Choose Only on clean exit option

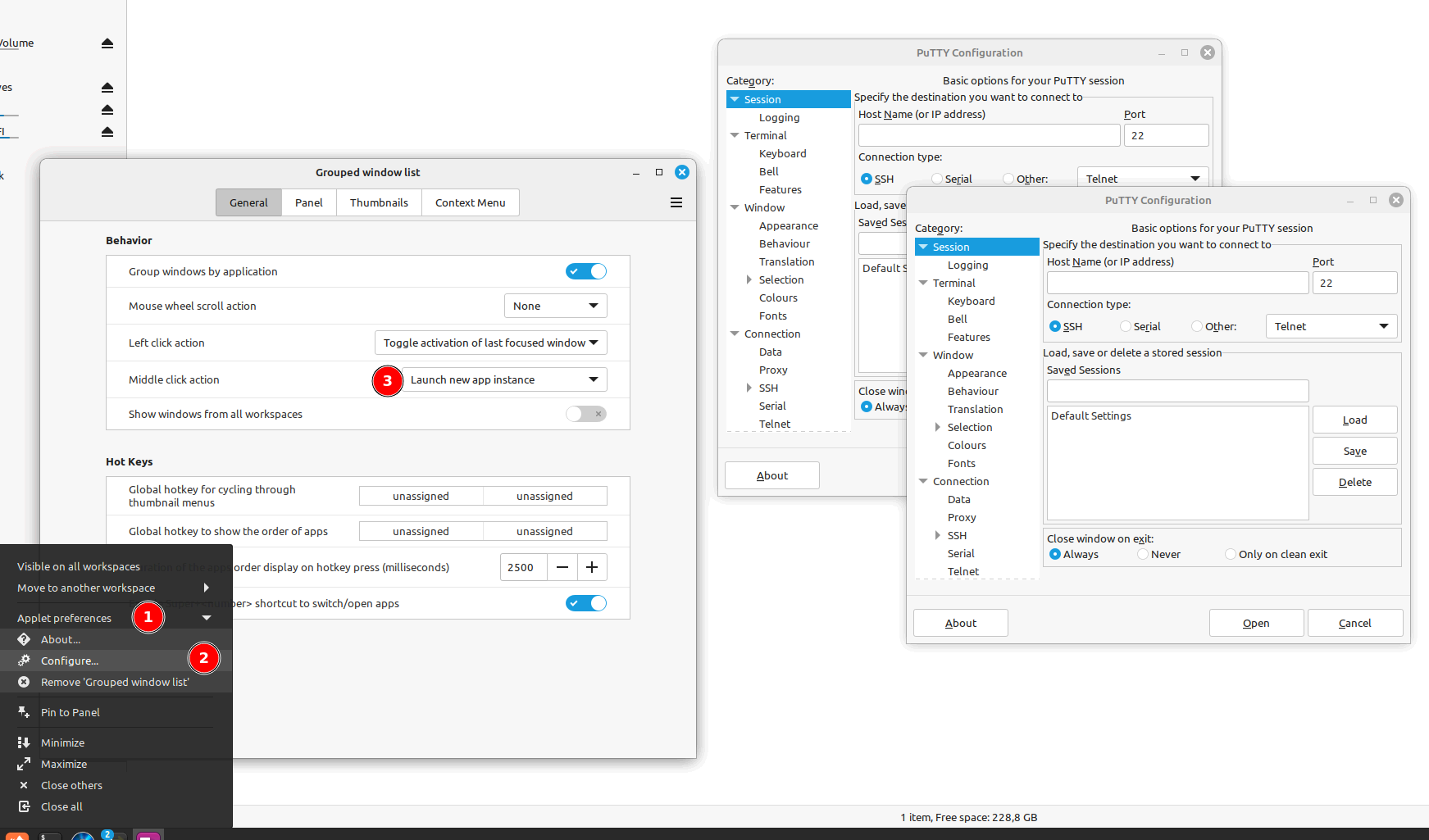[1231, 554]
